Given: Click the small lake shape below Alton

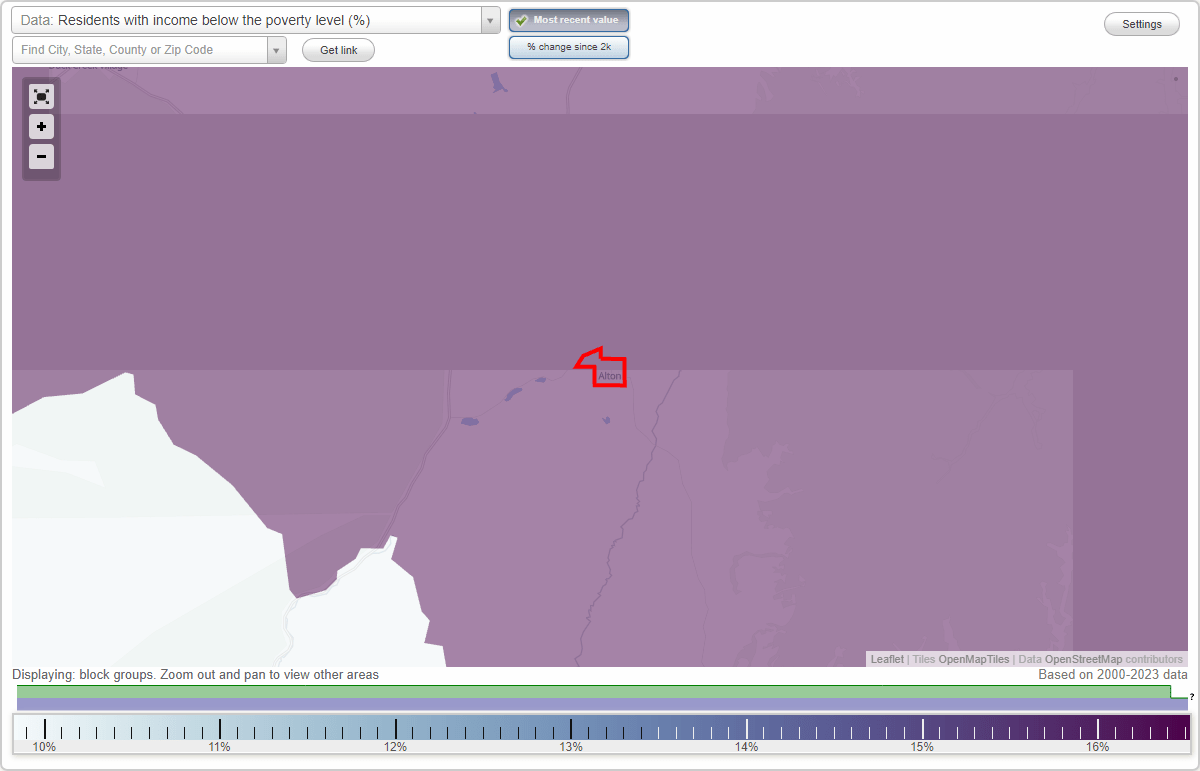Looking at the screenshot, I should (607, 420).
